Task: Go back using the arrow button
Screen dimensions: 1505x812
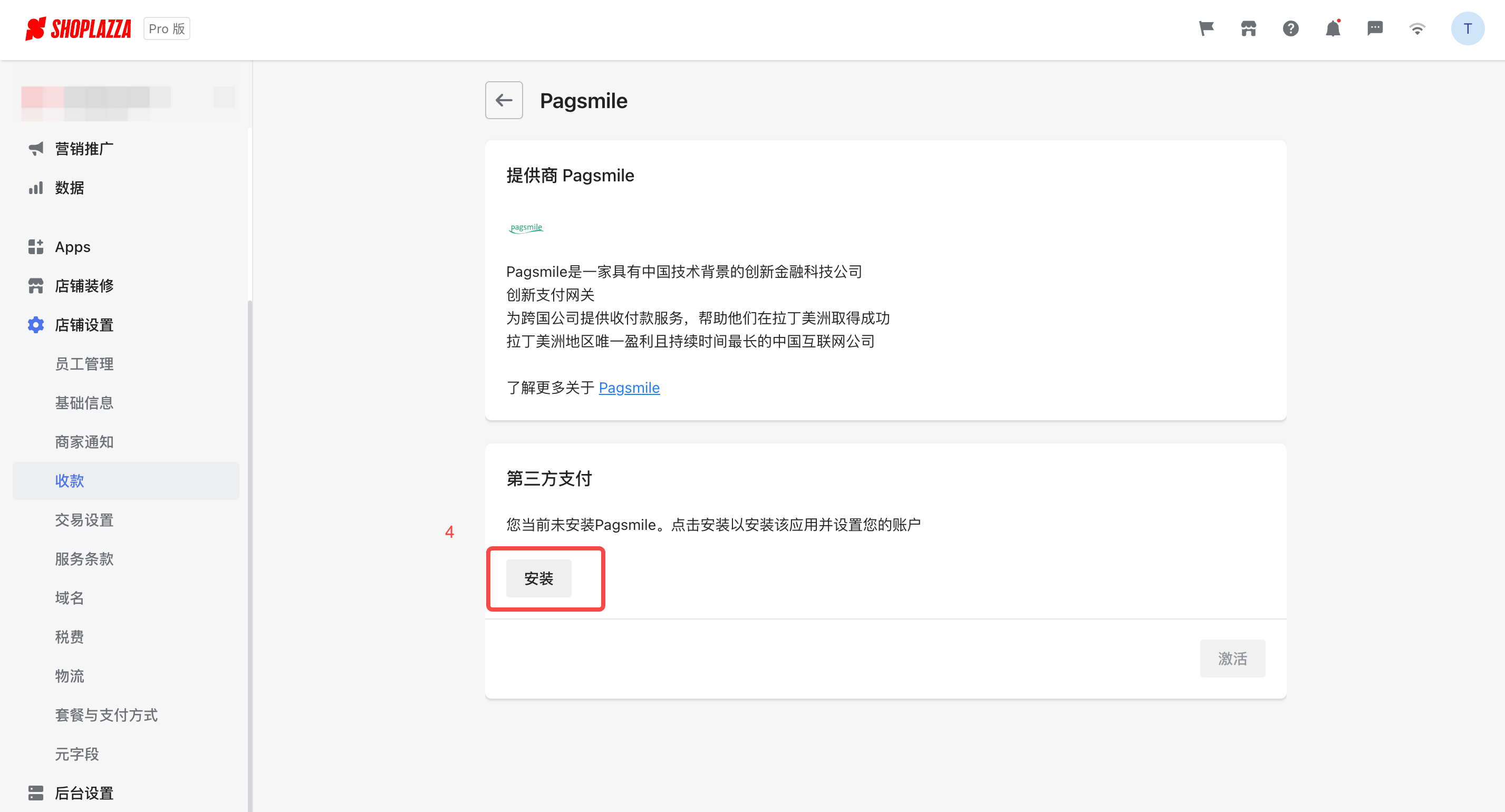Action: click(x=504, y=101)
